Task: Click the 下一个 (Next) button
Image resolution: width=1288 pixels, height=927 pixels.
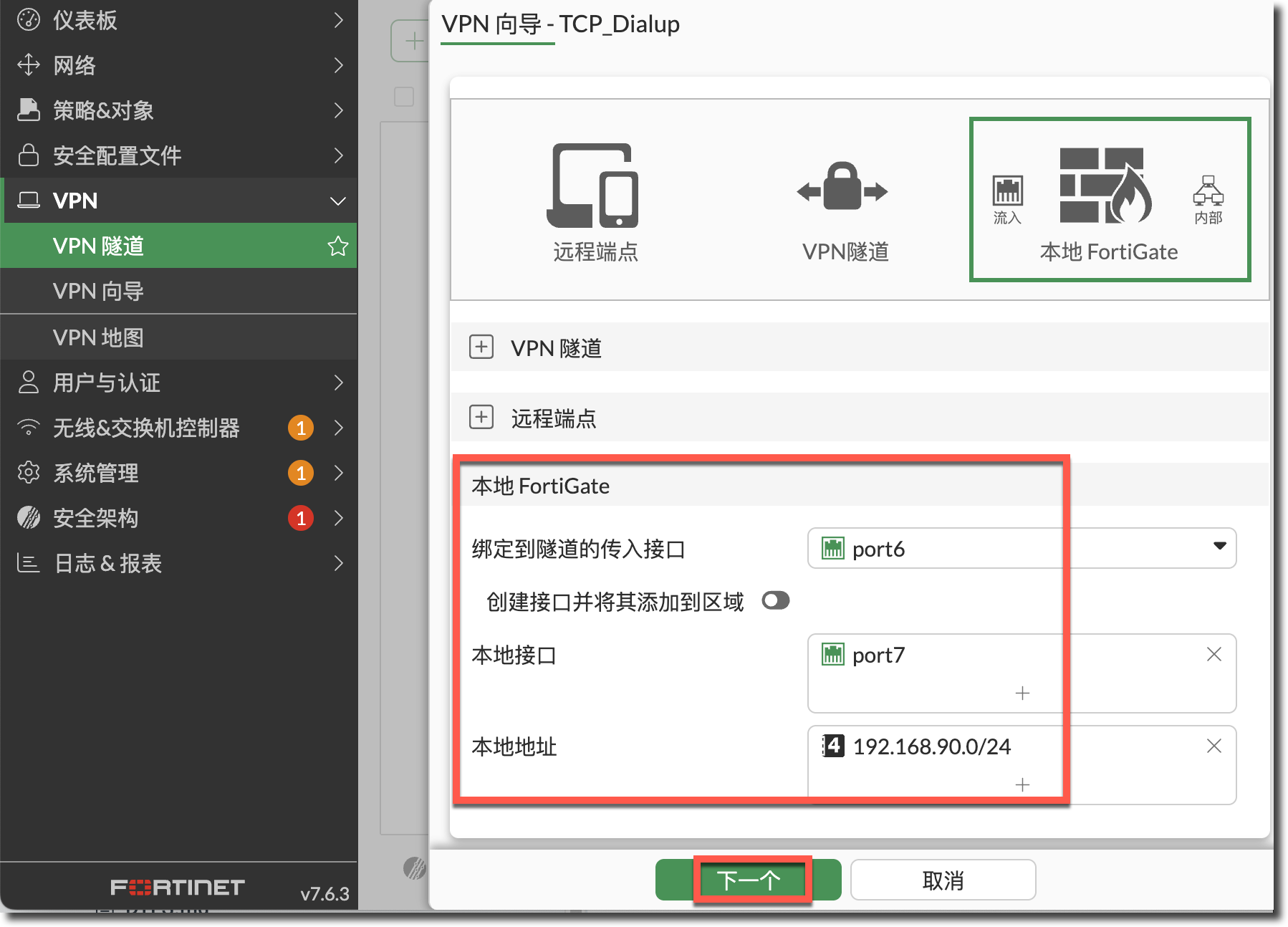Action: tap(749, 880)
